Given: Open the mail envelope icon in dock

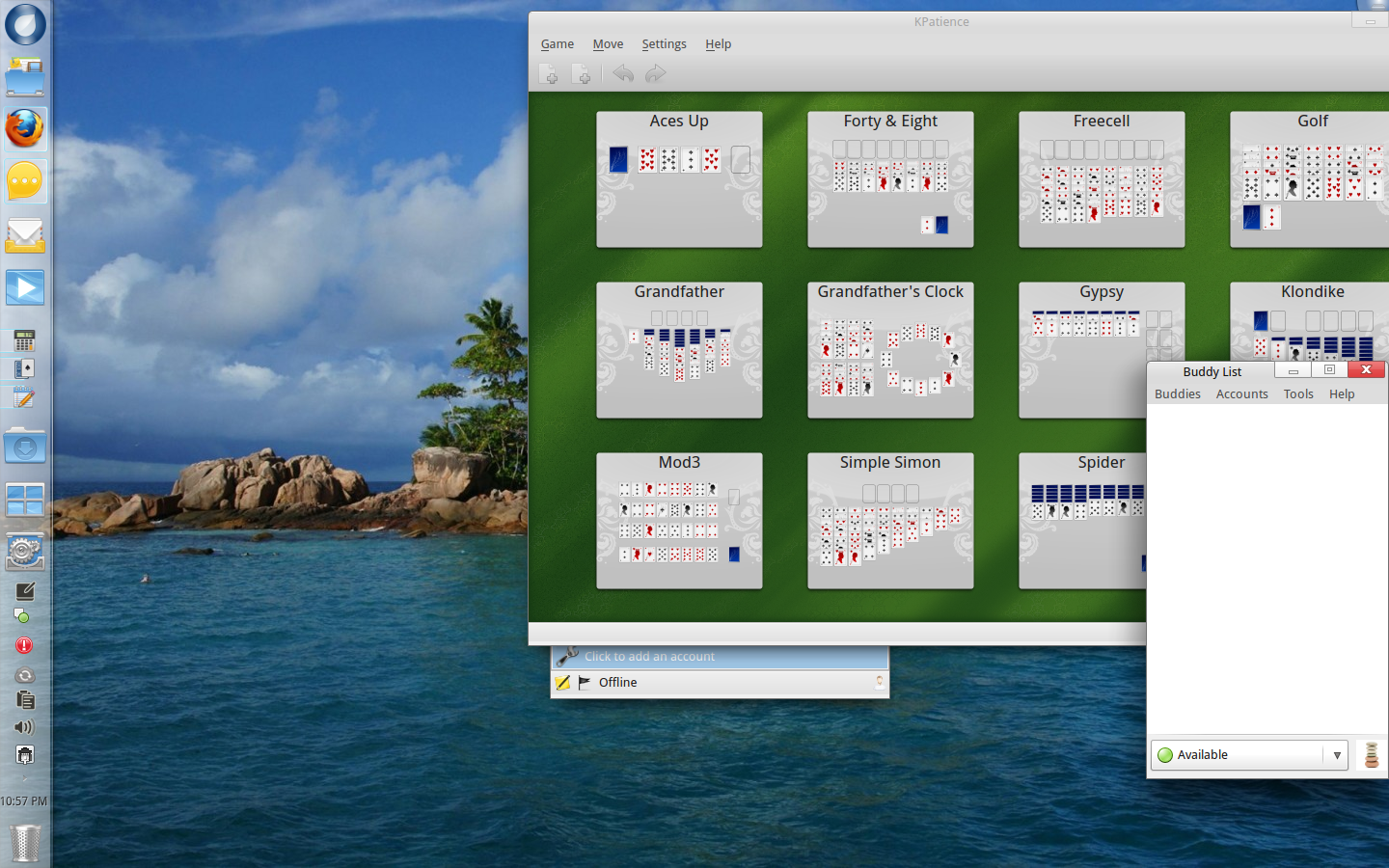Looking at the screenshot, I should click(25, 234).
